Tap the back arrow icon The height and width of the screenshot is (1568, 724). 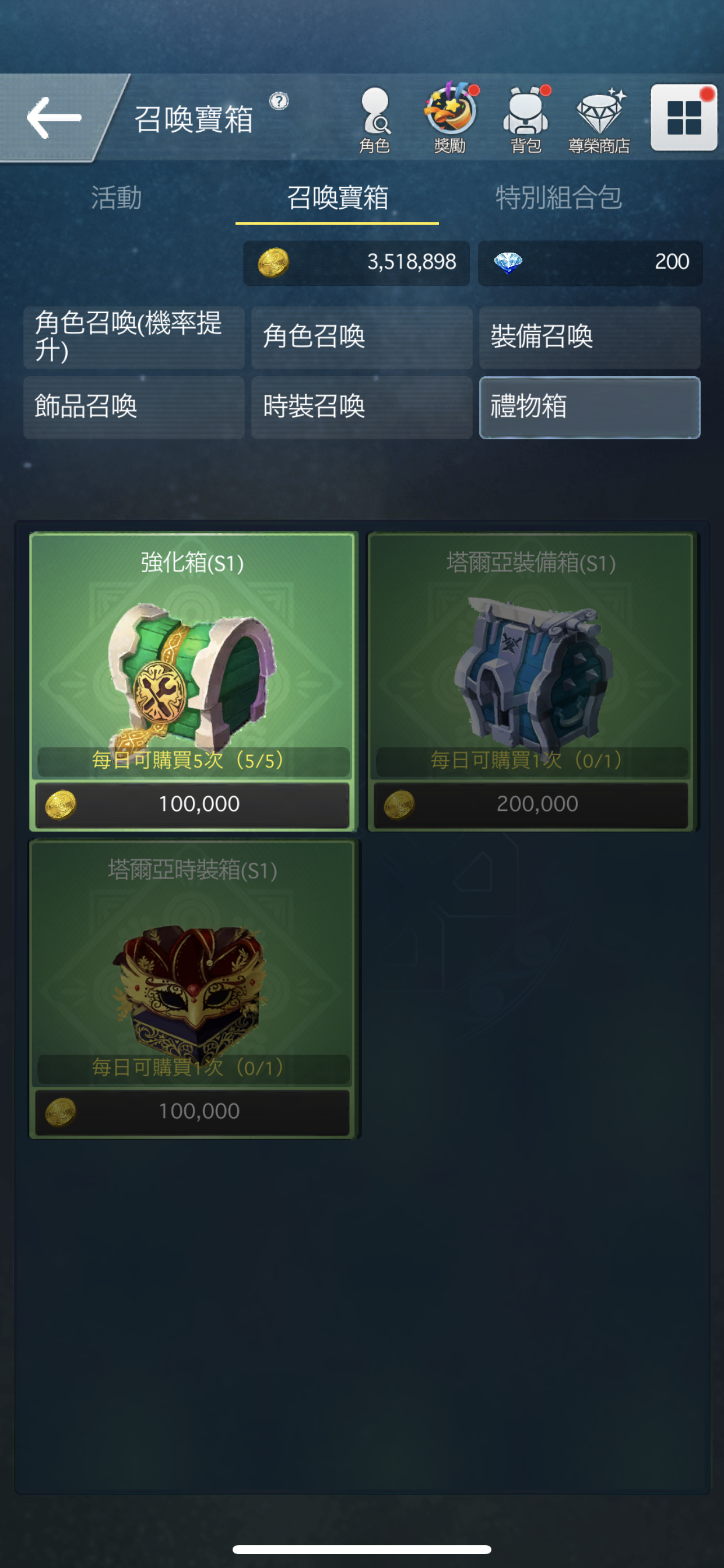pos(54,117)
